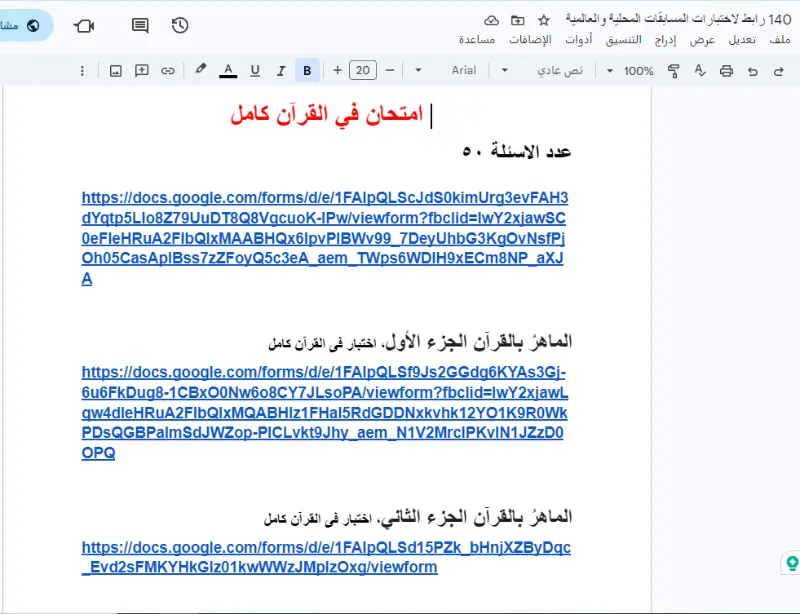Screen dimensions: 800x614
Task: Open ملف (File) menu
Action: click(x=780, y=40)
